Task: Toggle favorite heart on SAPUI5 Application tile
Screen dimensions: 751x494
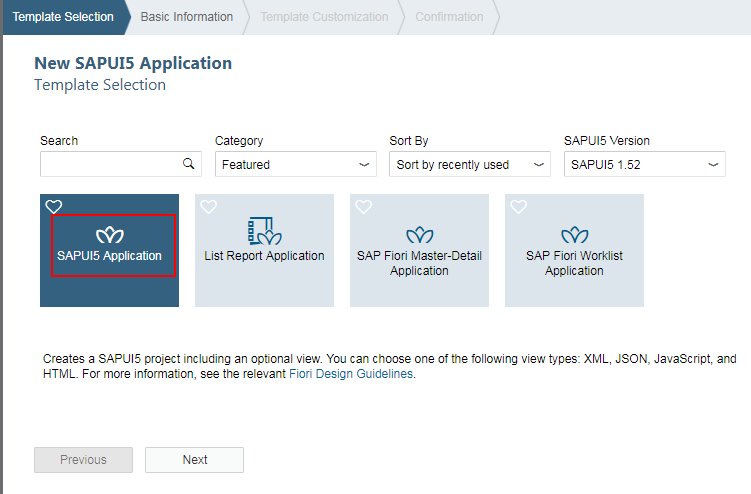Action: pyautogui.click(x=54, y=207)
